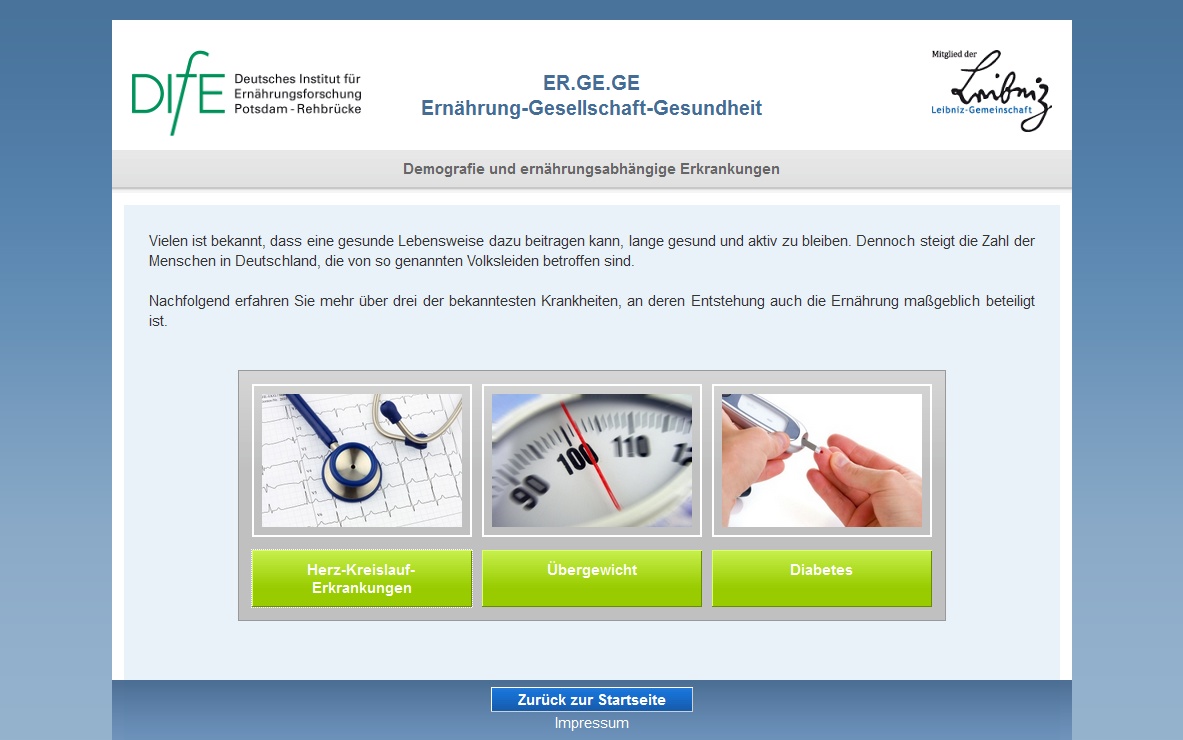The image size is (1183, 740).
Task: Open the blood glucose meter image
Action: pos(822,460)
